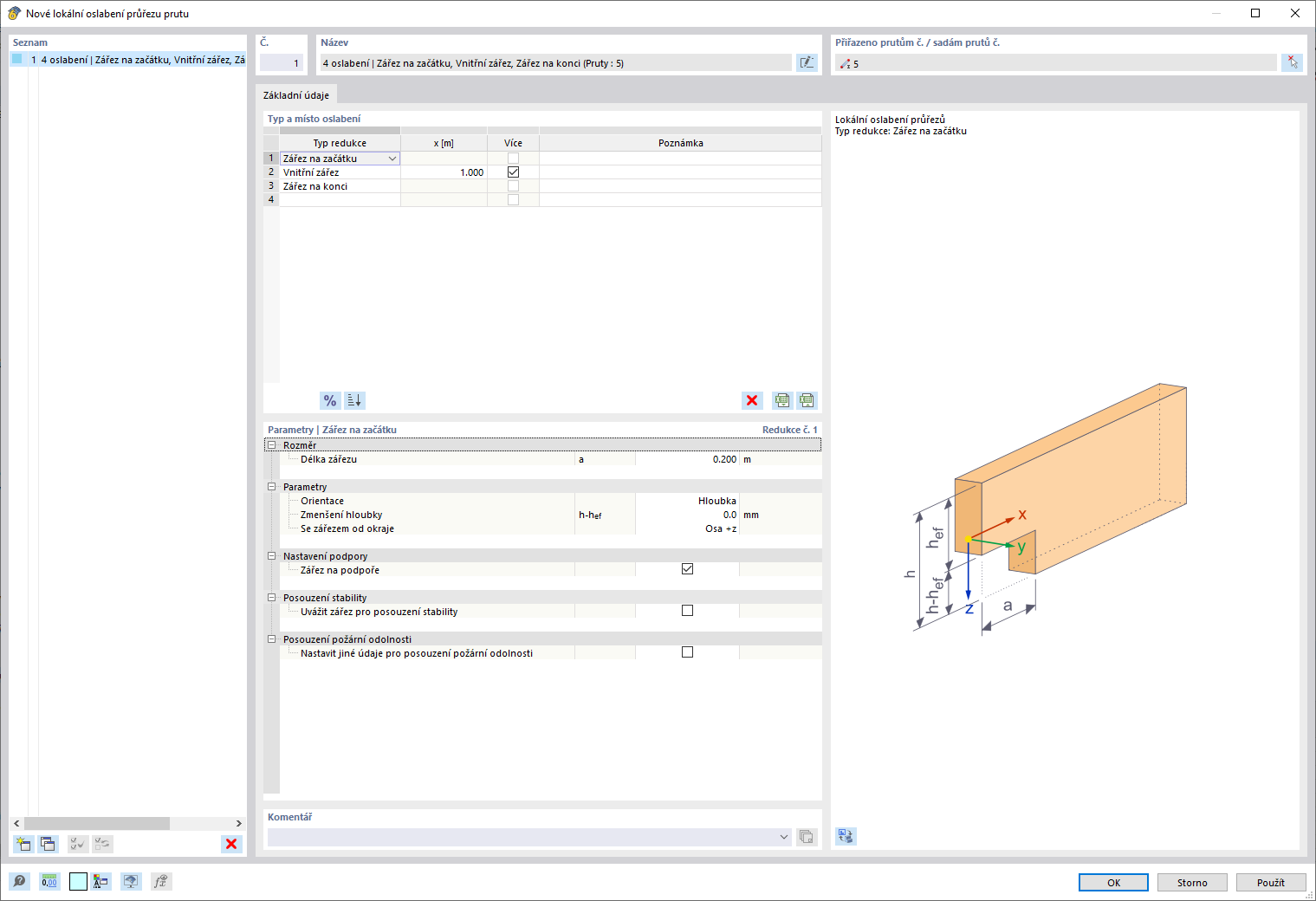The image size is (1316, 901).
Task: Select the 4 oslabení item in Seznam
Action: 128,60
